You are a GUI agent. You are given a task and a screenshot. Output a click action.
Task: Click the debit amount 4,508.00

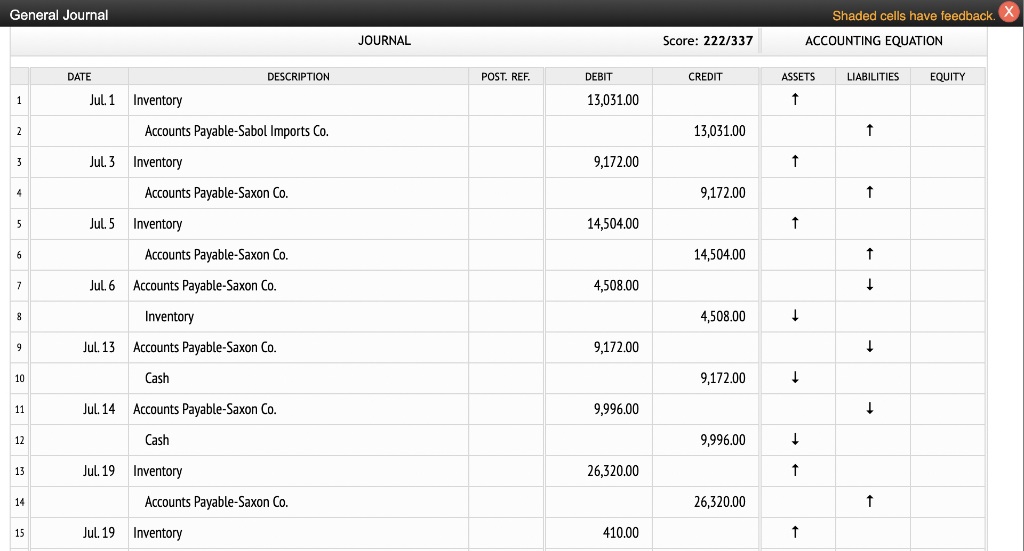coord(616,285)
